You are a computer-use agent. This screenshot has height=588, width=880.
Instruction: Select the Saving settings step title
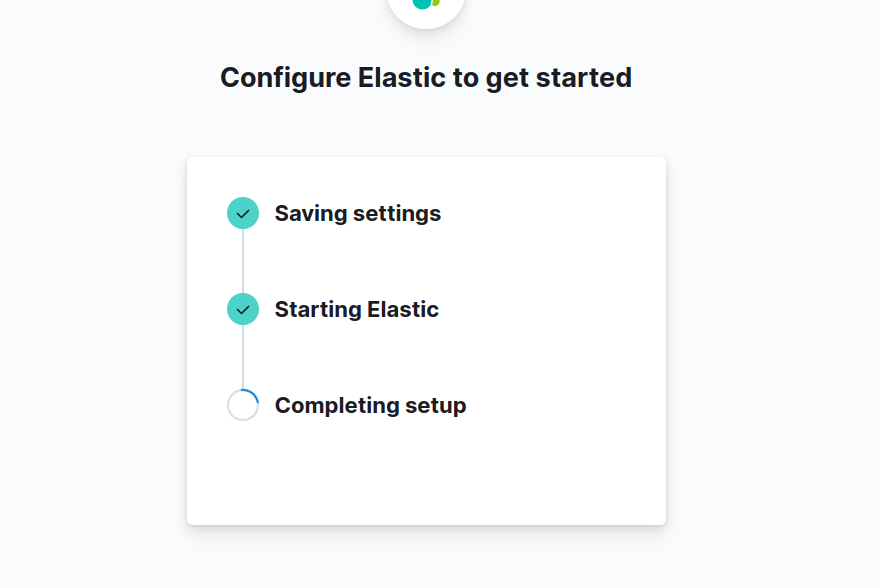pos(357,213)
